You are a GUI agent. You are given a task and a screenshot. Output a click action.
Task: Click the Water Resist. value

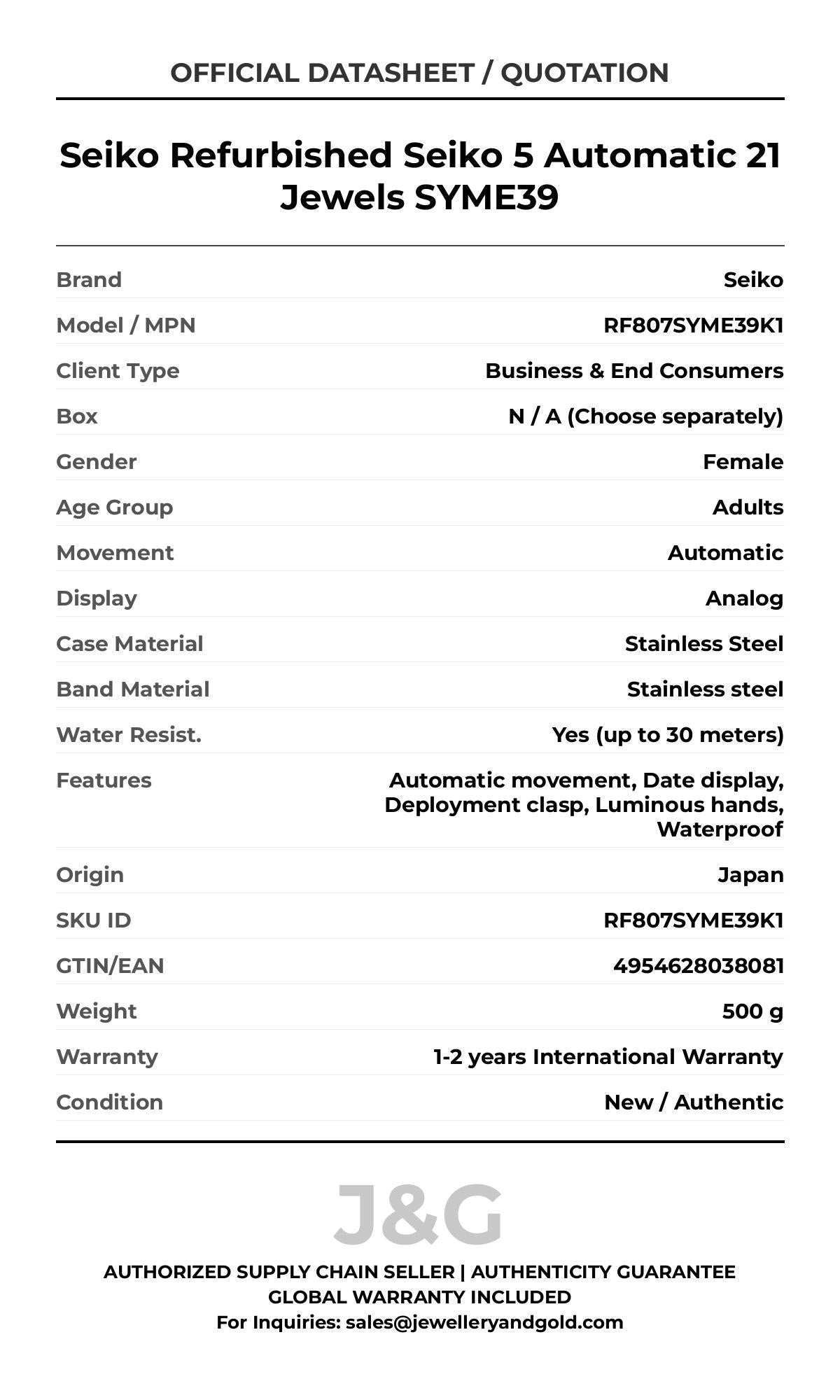tap(668, 735)
